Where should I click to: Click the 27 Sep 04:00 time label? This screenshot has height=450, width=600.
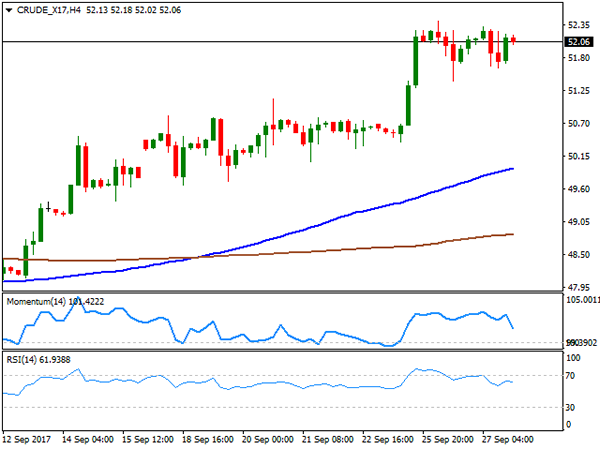(x=507, y=440)
